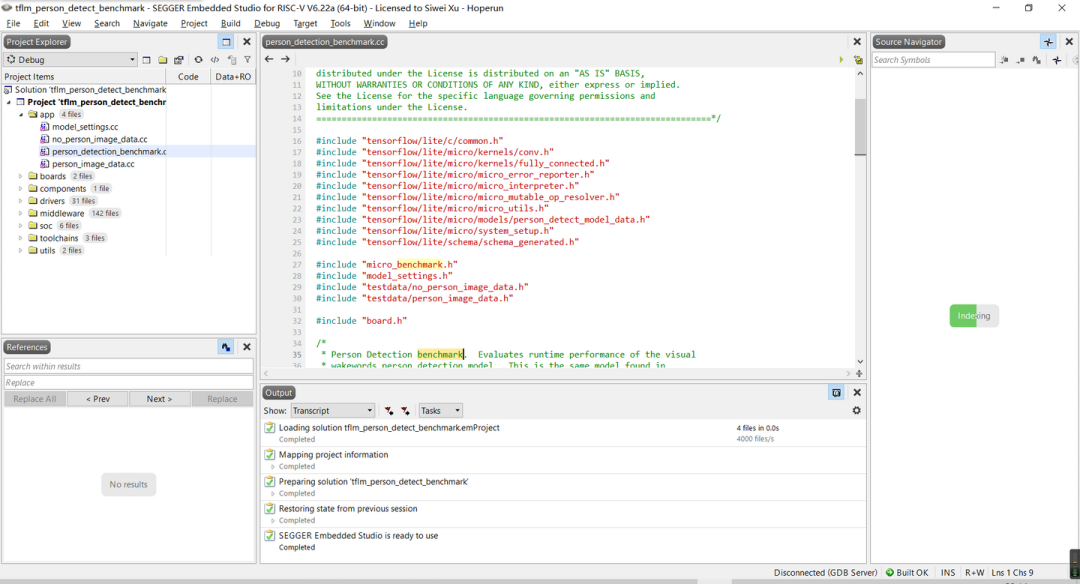This screenshot has width=1080, height=584.
Task: Click the split editor icon at scrollbar corner
Action: point(859,373)
